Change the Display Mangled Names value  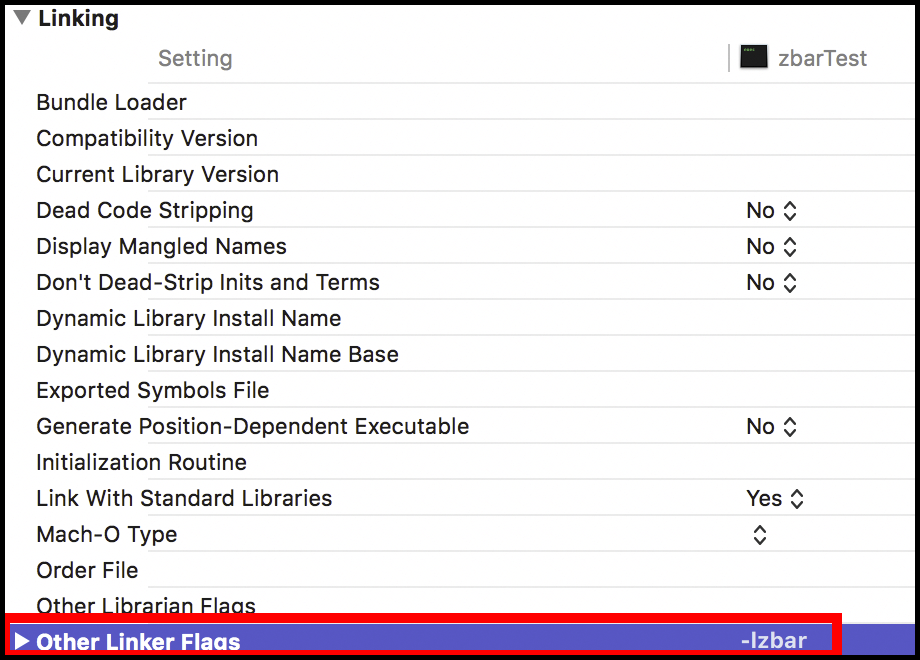pos(771,246)
